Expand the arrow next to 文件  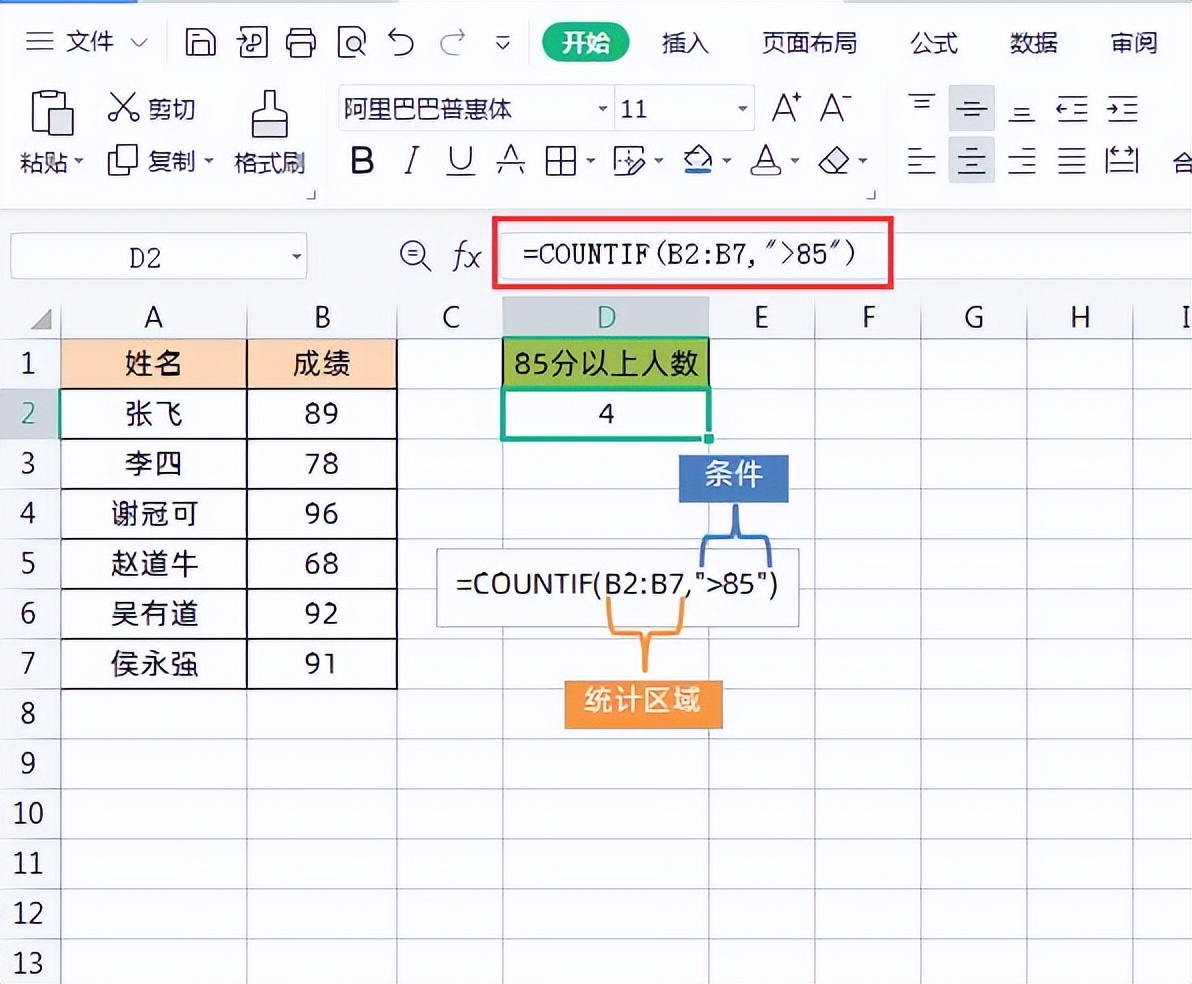[x=139, y=43]
